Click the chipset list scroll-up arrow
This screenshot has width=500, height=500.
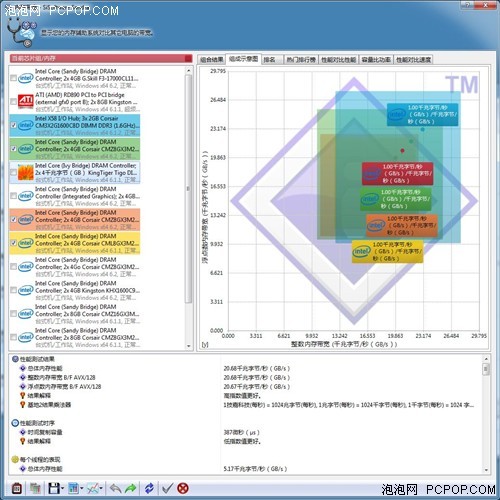(189, 71)
